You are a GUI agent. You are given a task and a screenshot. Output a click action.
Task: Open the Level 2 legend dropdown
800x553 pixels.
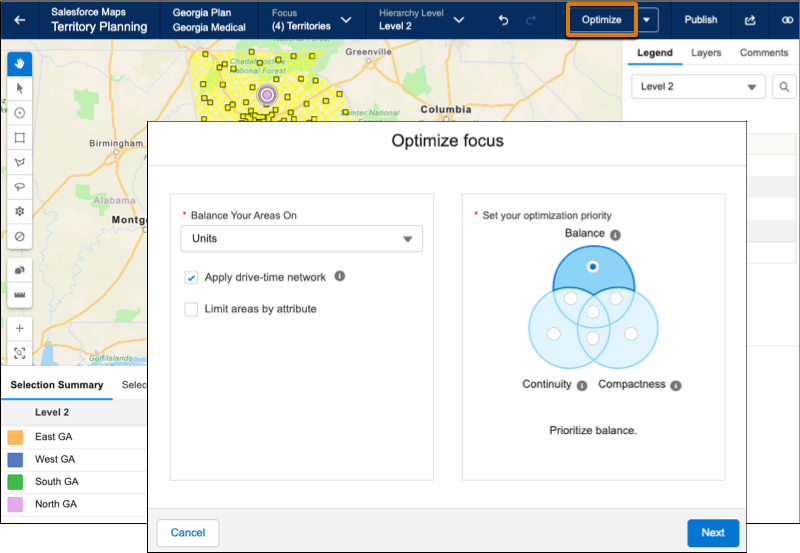pyautogui.click(x=698, y=87)
